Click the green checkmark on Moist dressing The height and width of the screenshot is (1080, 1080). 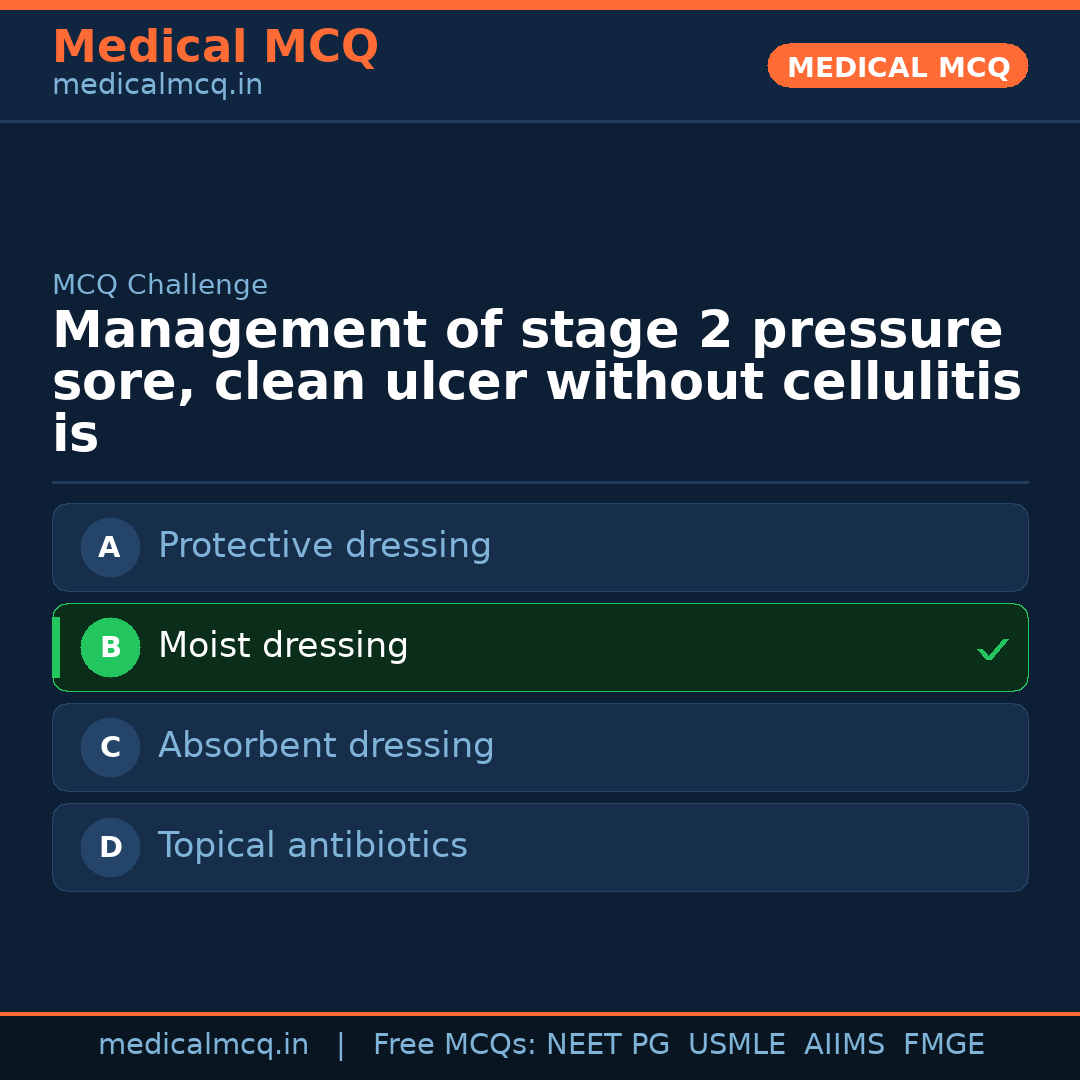click(x=992, y=649)
